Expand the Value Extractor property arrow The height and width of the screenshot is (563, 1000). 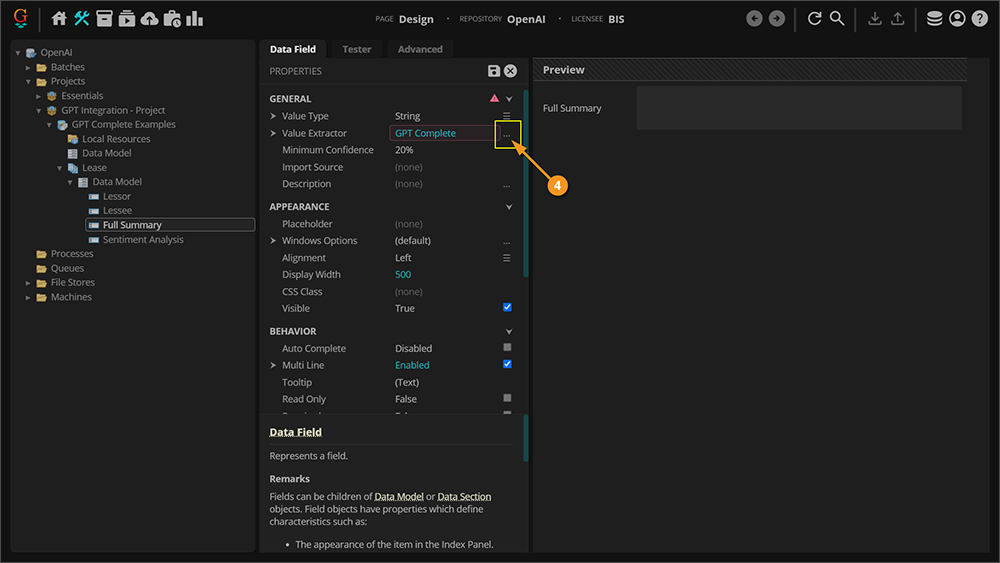pyautogui.click(x=273, y=133)
